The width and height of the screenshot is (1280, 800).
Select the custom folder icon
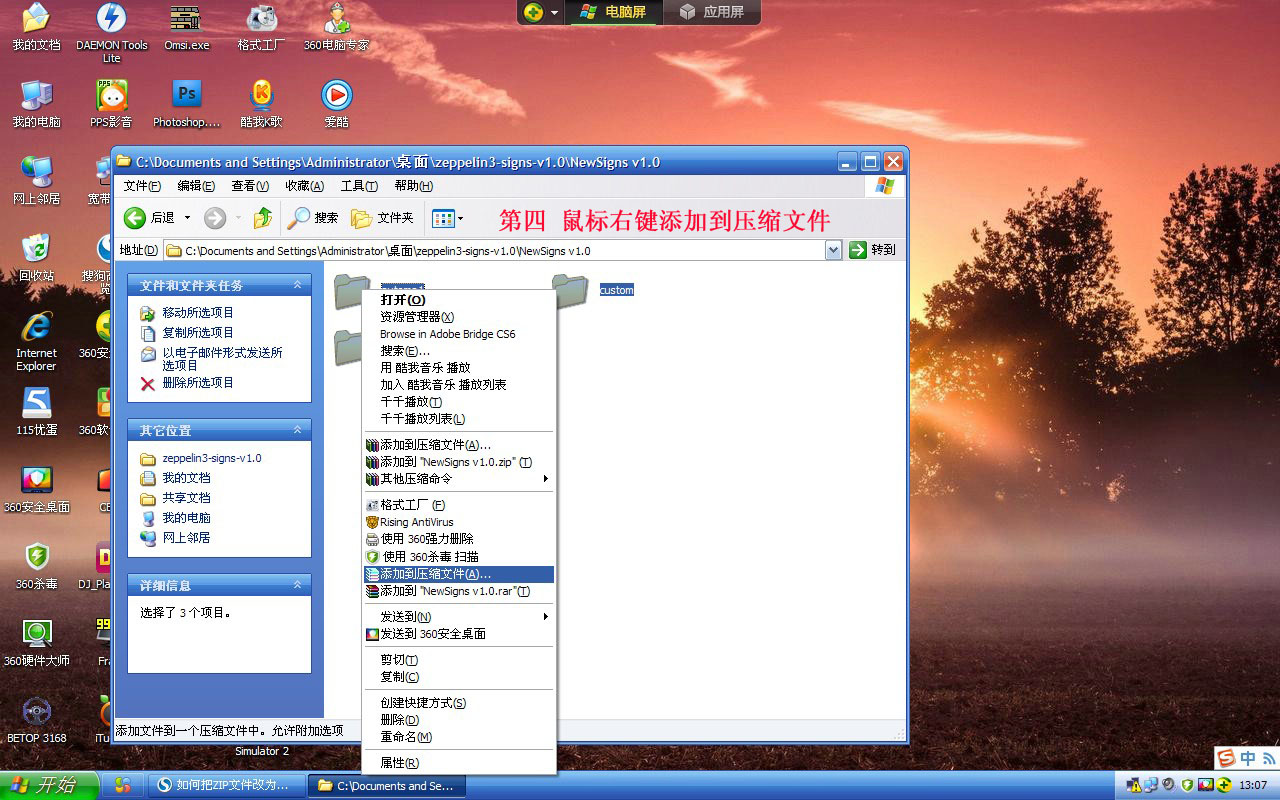570,290
